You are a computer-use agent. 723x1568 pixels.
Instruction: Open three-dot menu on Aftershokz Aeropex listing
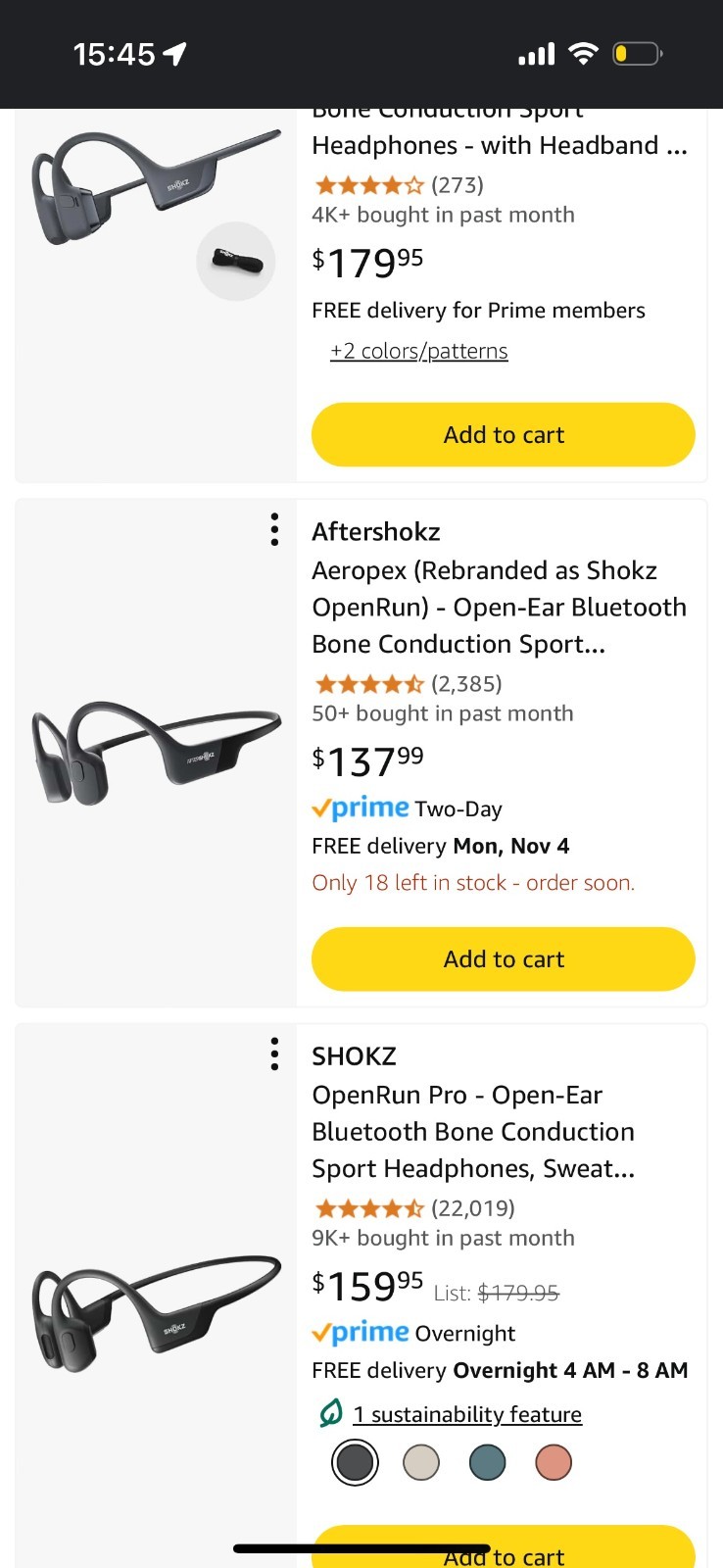coord(274,529)
